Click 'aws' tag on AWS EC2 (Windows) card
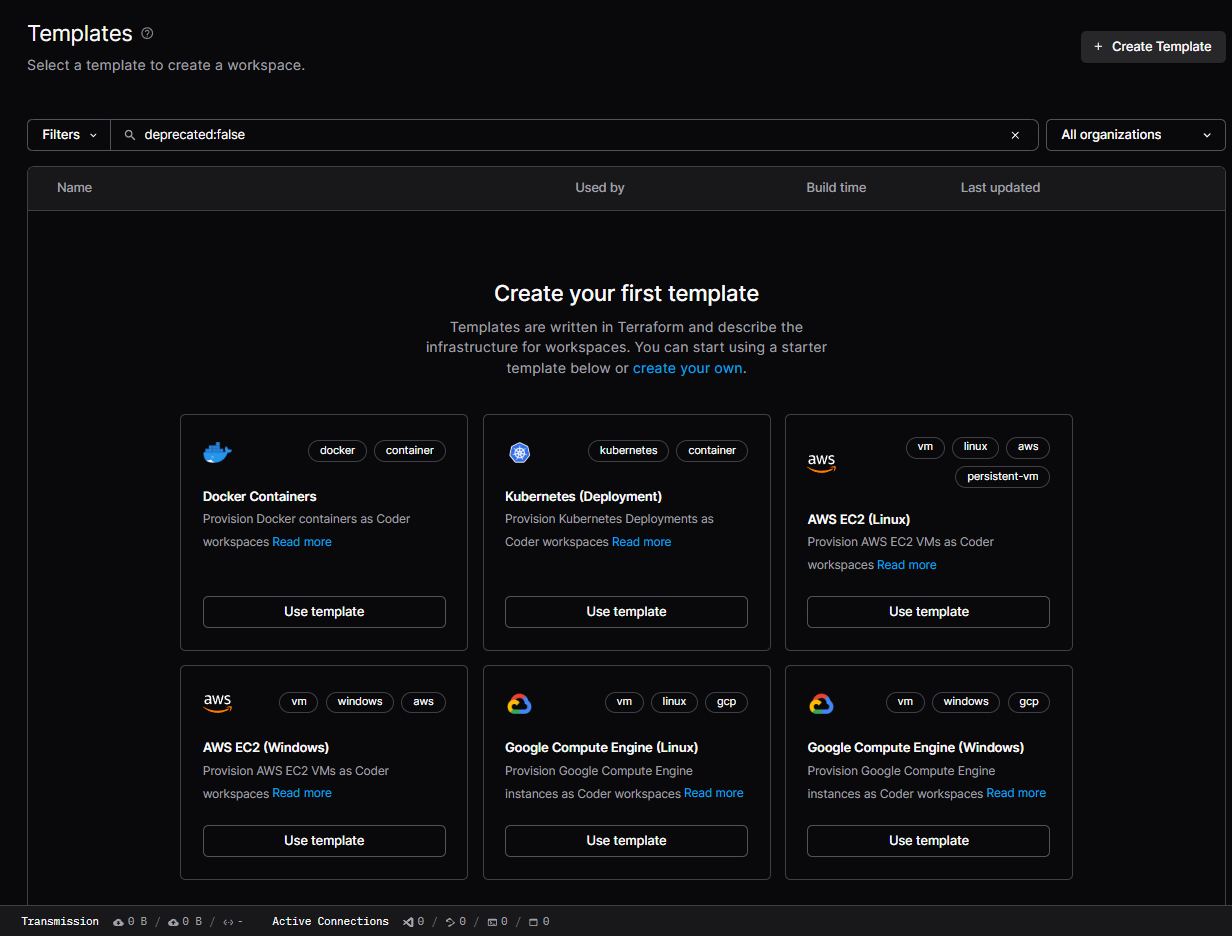 click(424, 702)
